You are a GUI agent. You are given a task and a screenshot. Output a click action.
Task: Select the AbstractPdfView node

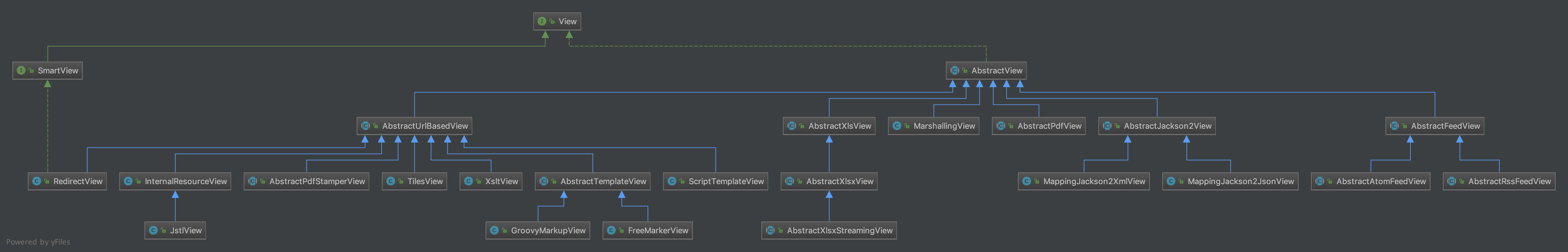pos(1039,126)
